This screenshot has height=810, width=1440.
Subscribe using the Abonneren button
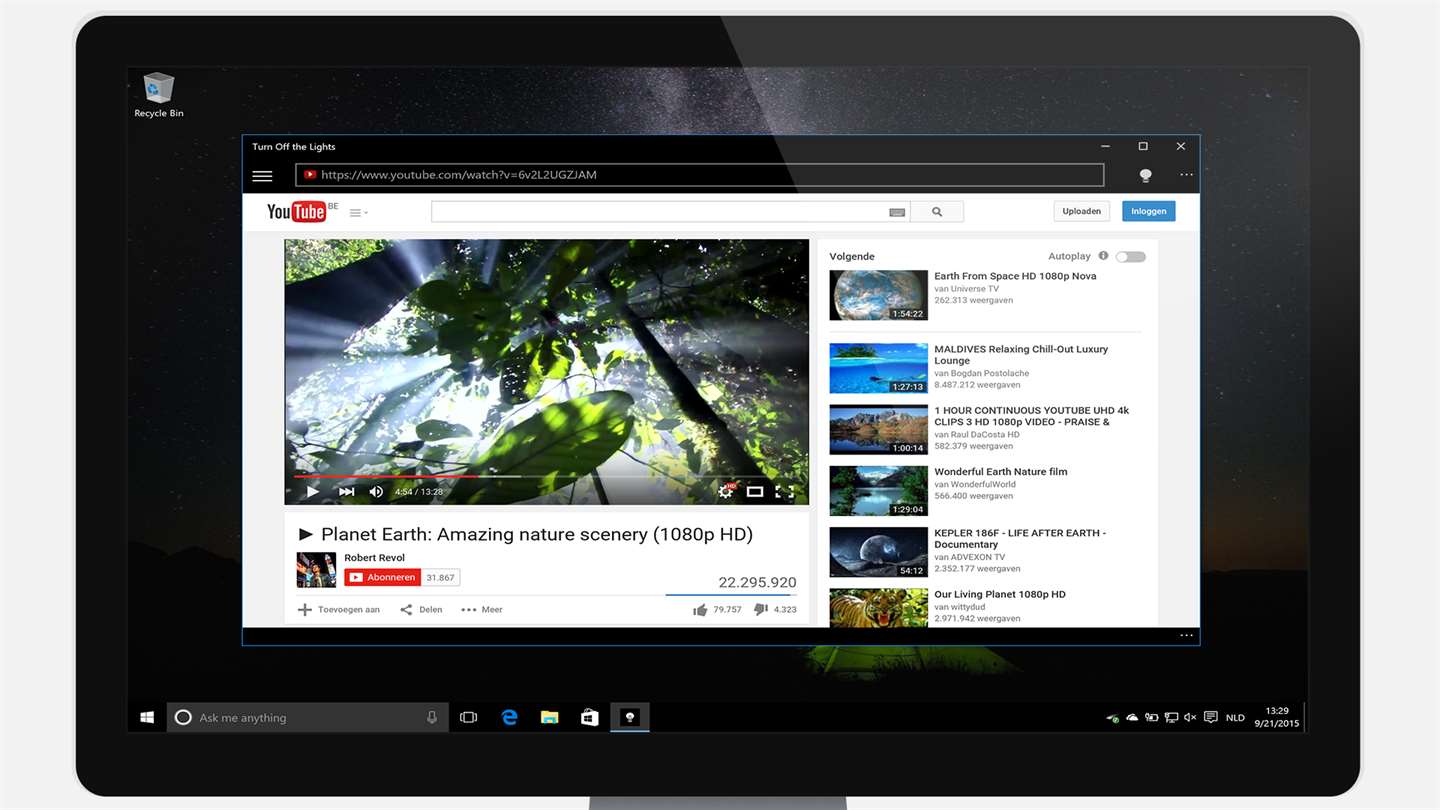tap(383, 577)
